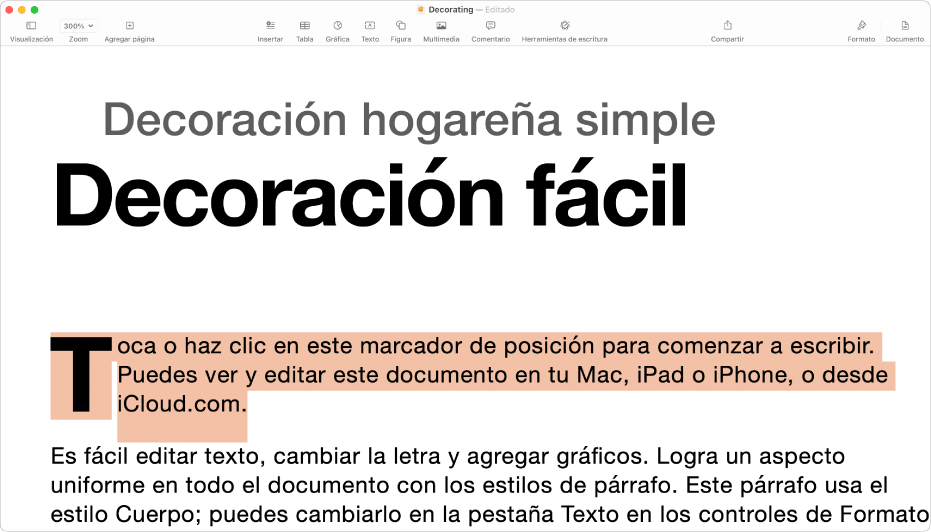
Task: Open the Insertar toolbar menu
Action: coord(270,26)
